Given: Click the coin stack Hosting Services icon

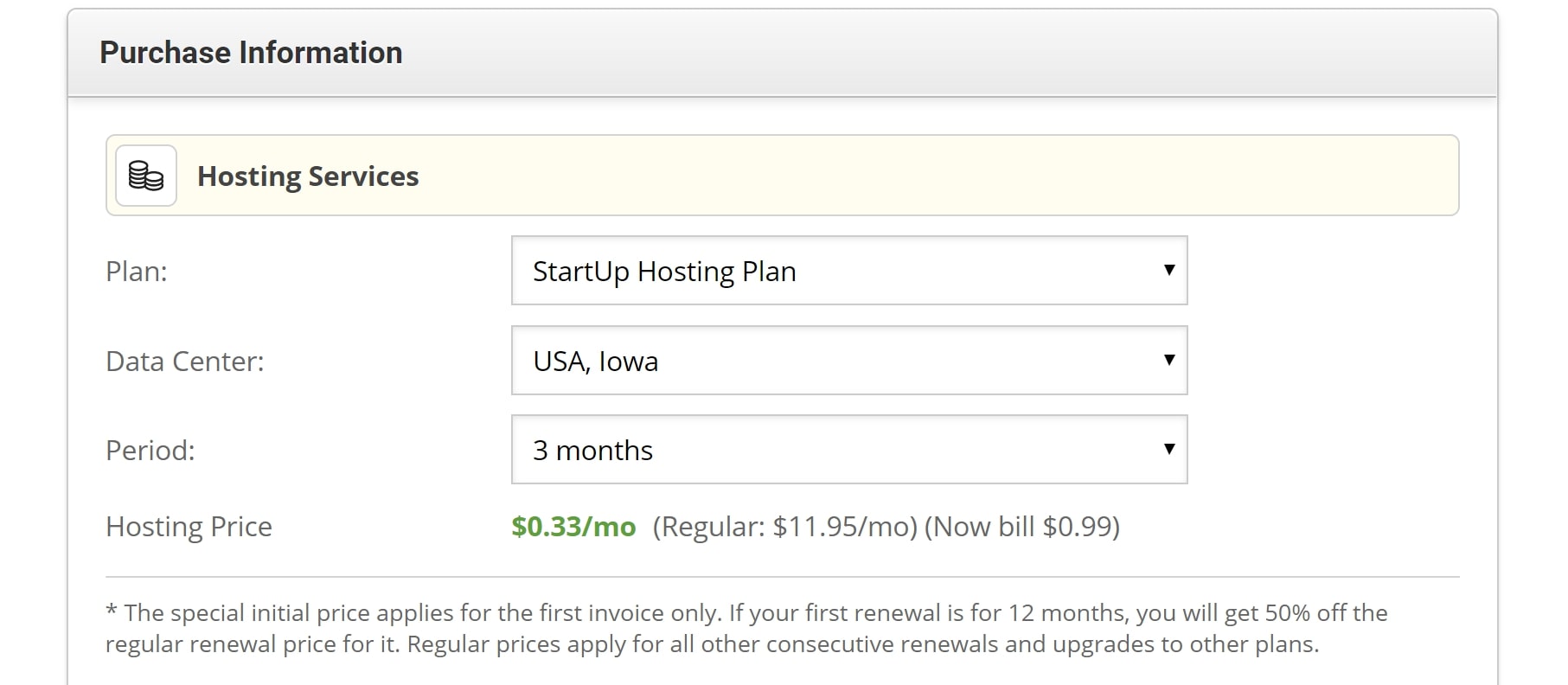Looking at the screenshot, I should point(146,176).
